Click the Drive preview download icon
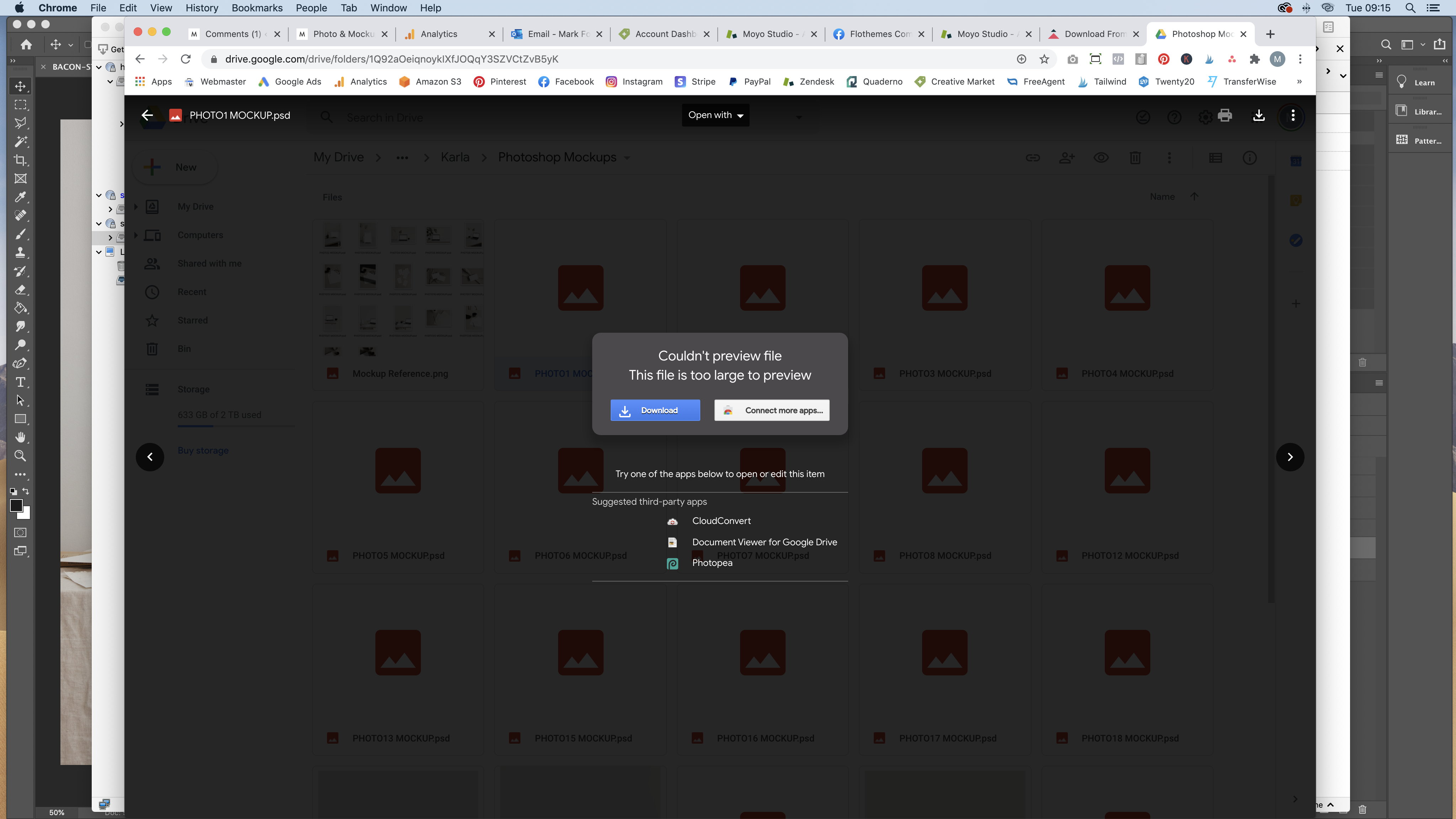This screenshot has height=819, width=1456. tap(1259, 116)
